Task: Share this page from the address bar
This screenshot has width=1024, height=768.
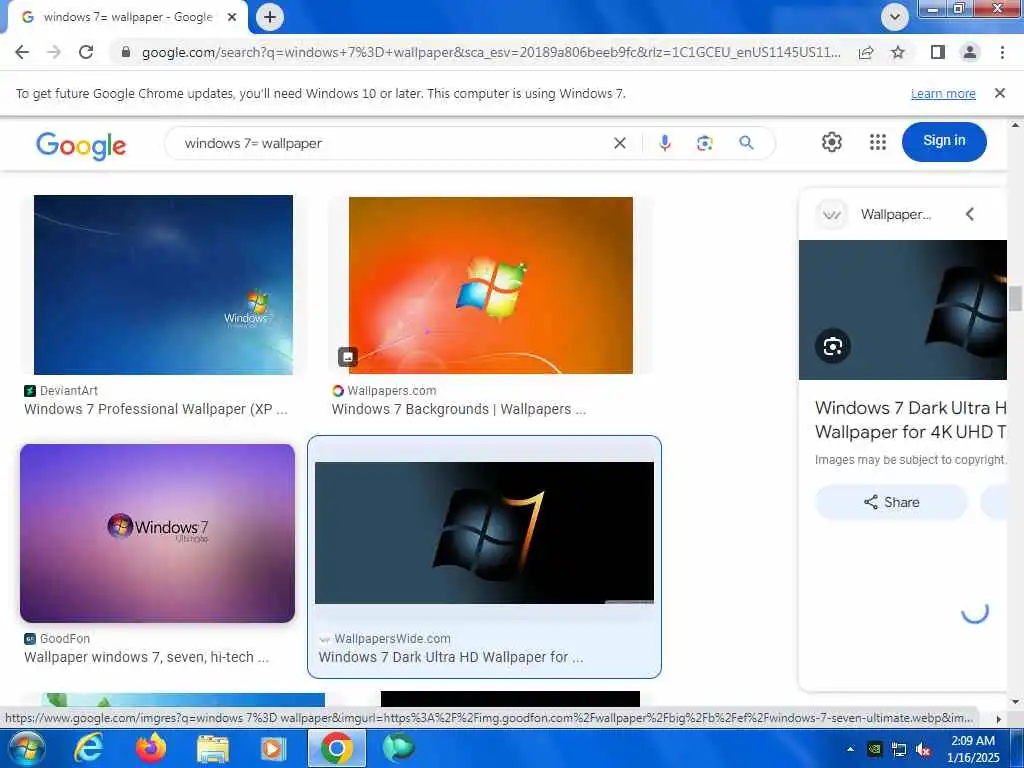Action: pyautogui.click(x=866, y=52)
